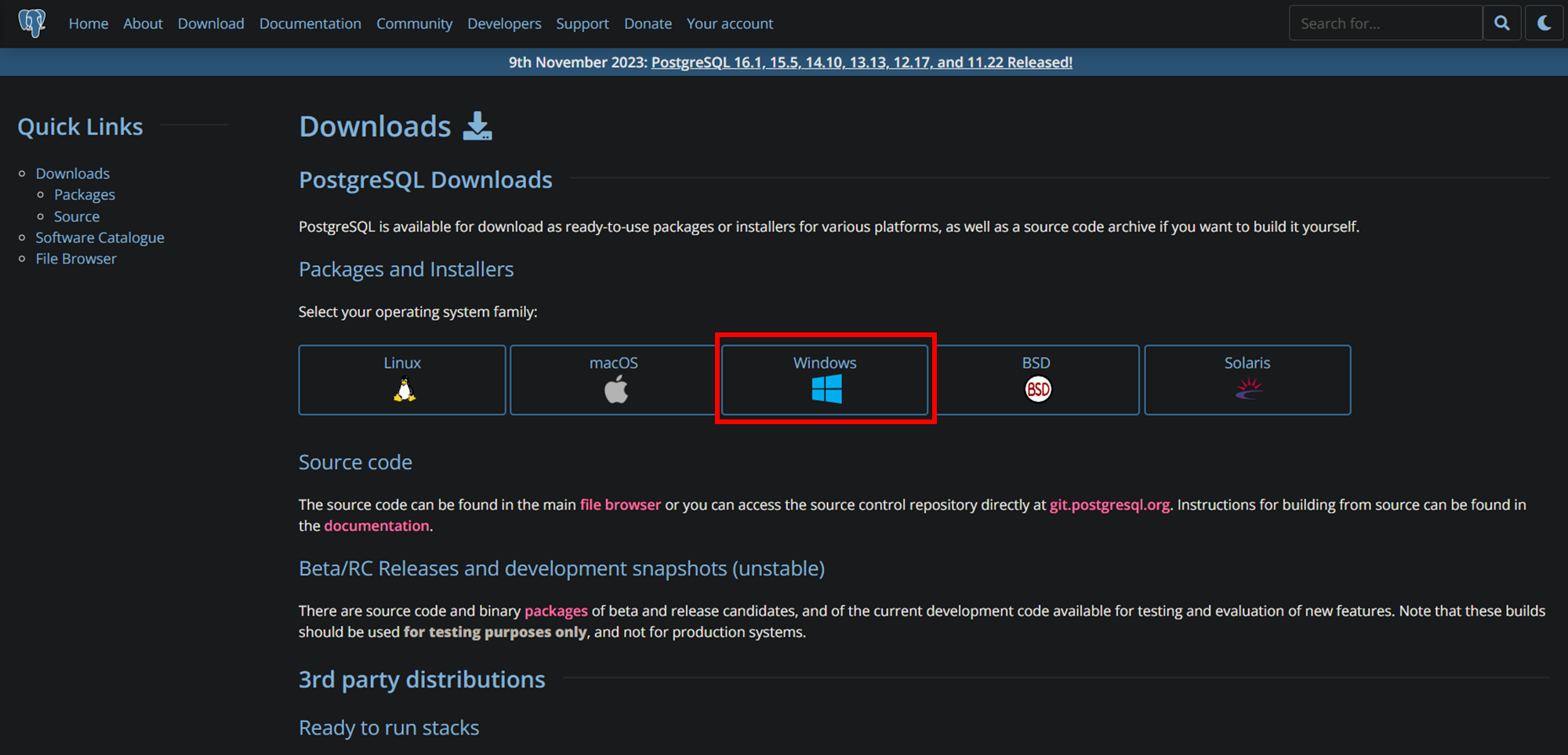Open the About menu item
The width and height of the screenshot is (1568, 755).
click(143, 24)
